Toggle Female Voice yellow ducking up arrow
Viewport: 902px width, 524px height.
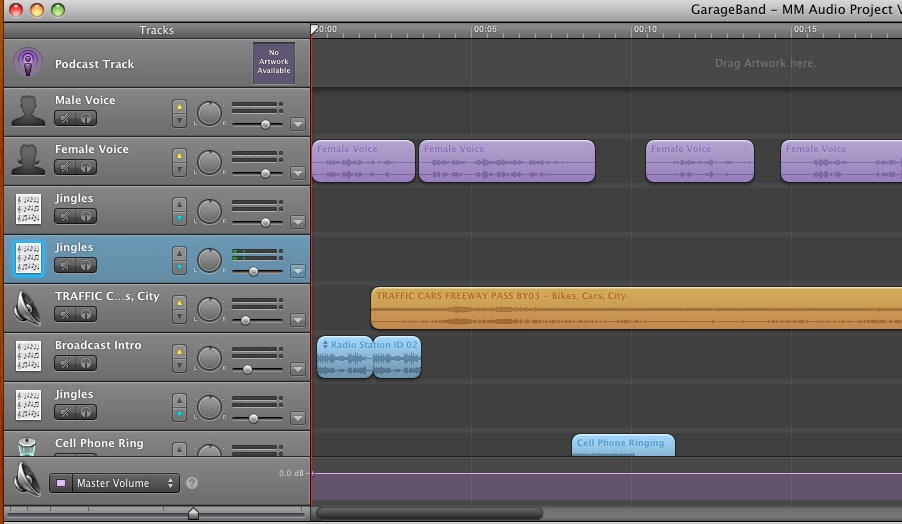tap(179, 155)
